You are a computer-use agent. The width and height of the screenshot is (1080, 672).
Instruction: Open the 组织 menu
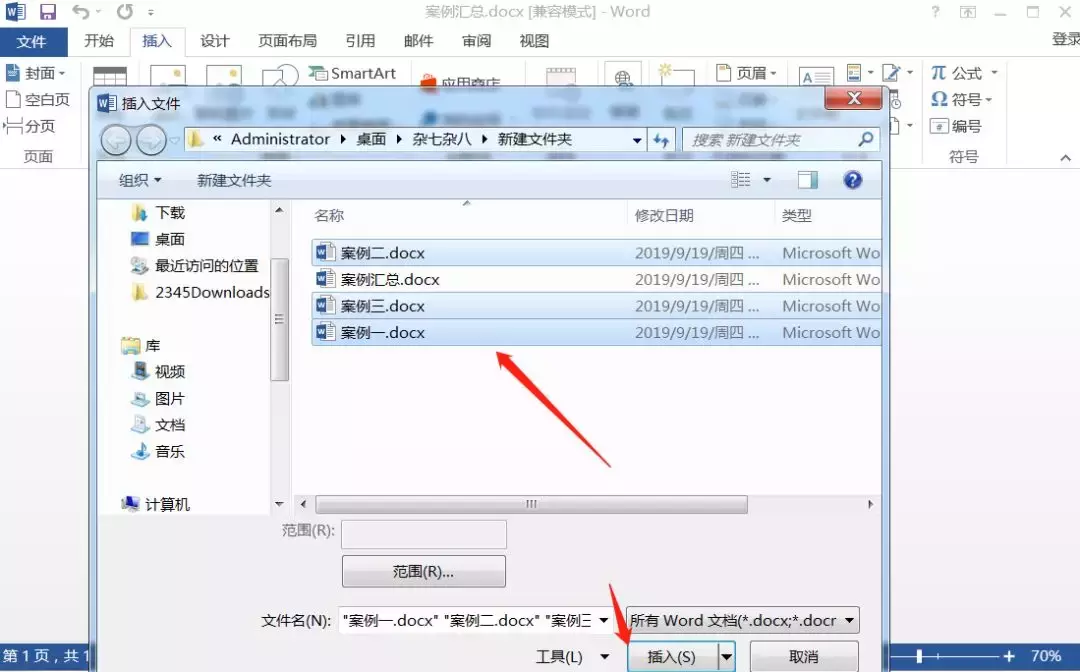(140, 180)
